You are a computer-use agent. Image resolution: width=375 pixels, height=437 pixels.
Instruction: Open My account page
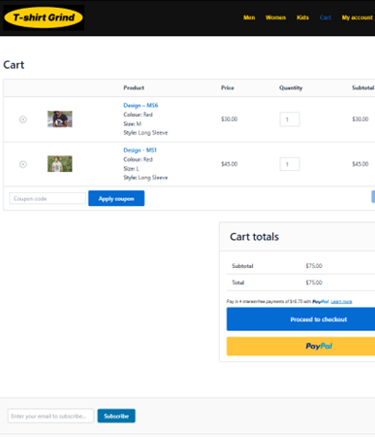click(x=357, y=17)
